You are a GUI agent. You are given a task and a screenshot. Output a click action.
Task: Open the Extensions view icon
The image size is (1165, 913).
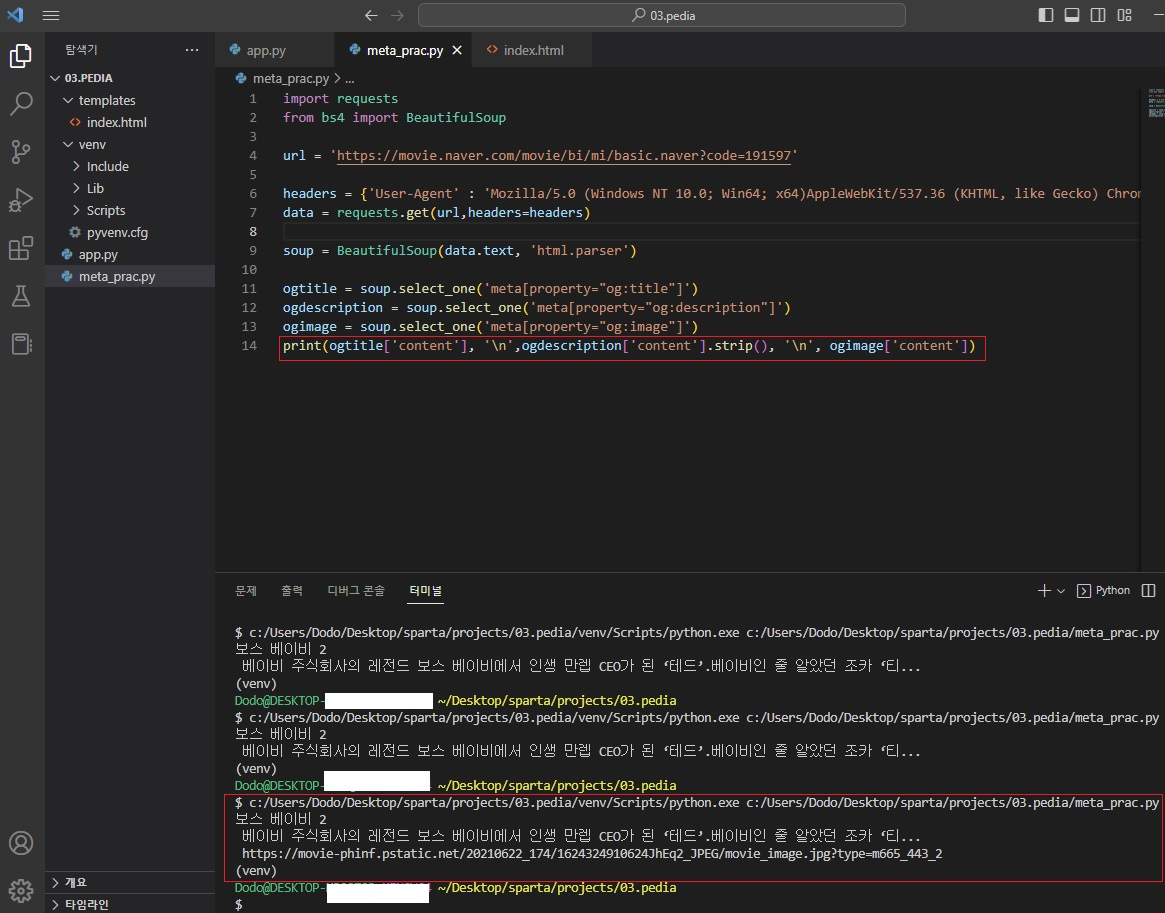pyautogui.click(x=21, y=248)
